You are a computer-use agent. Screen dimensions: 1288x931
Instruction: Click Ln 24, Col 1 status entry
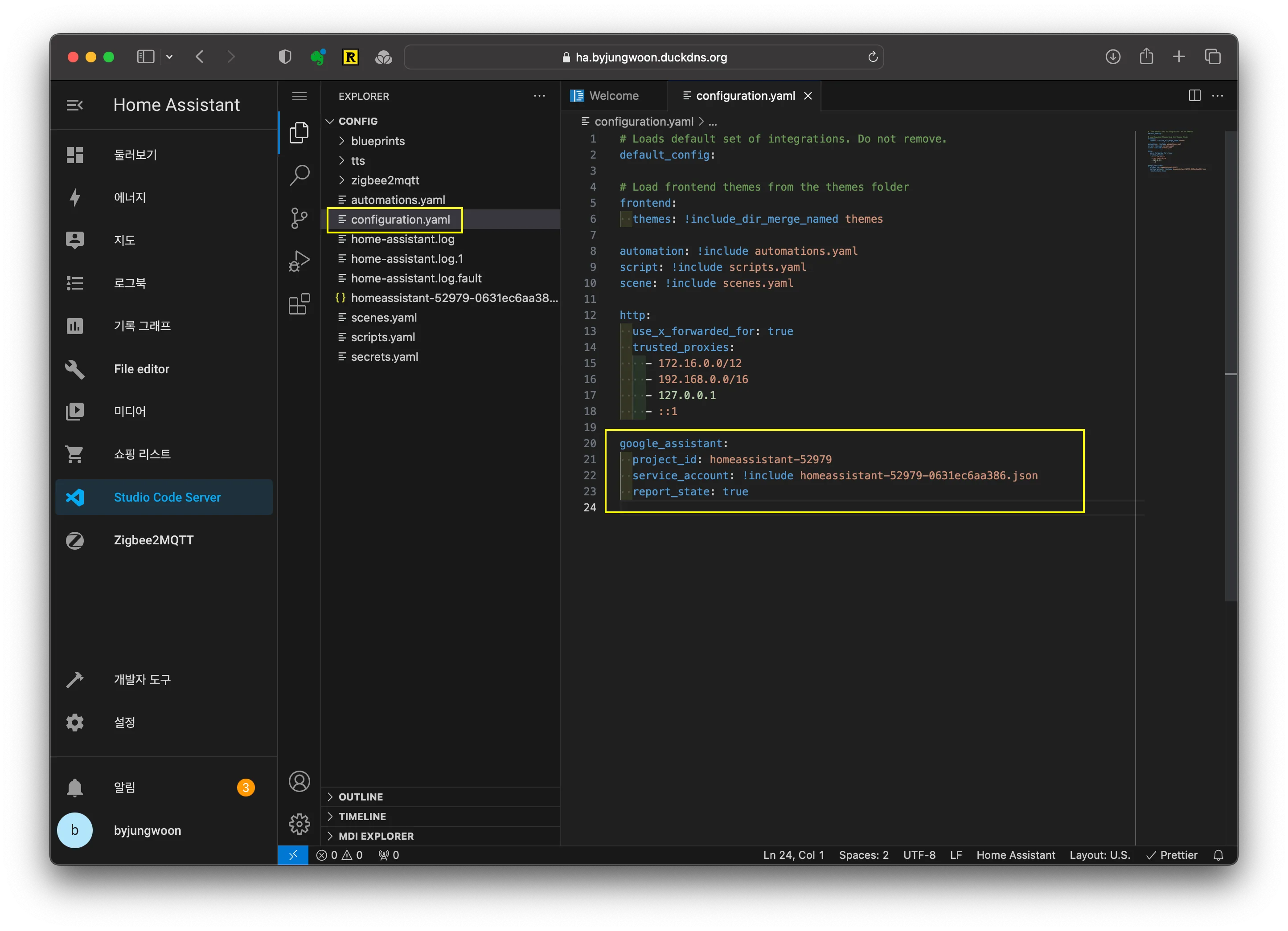click(x=793, y=855)
